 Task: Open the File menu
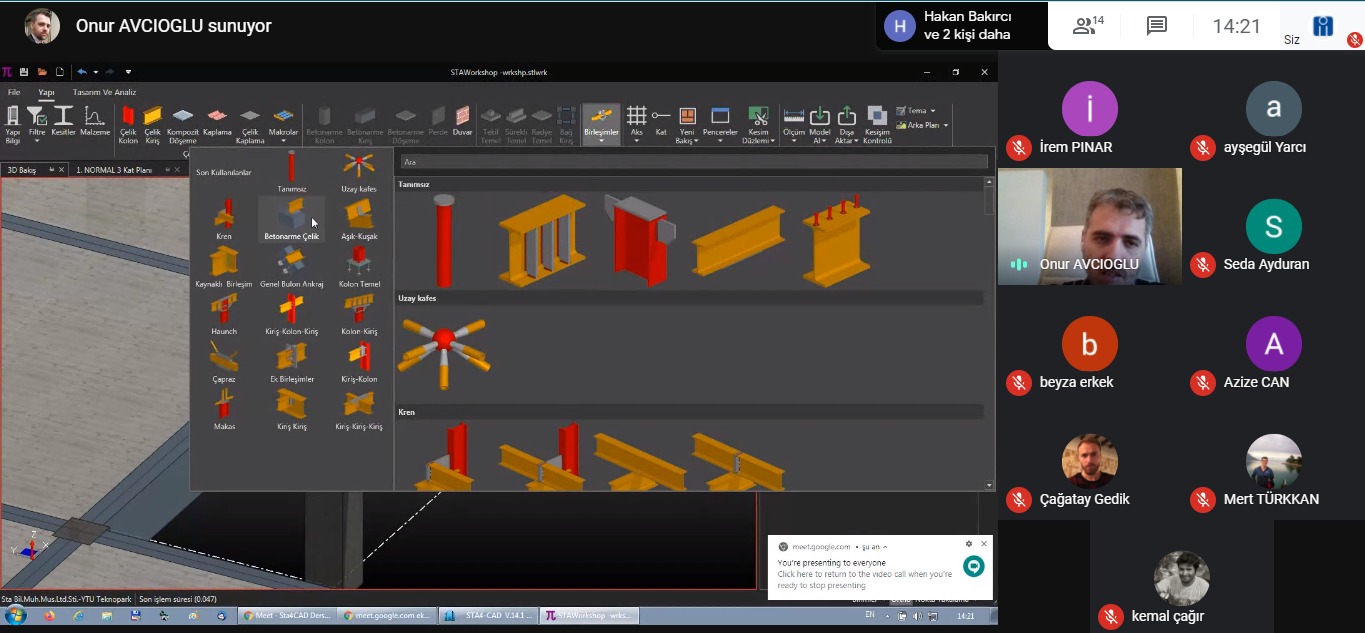point(14,92)
